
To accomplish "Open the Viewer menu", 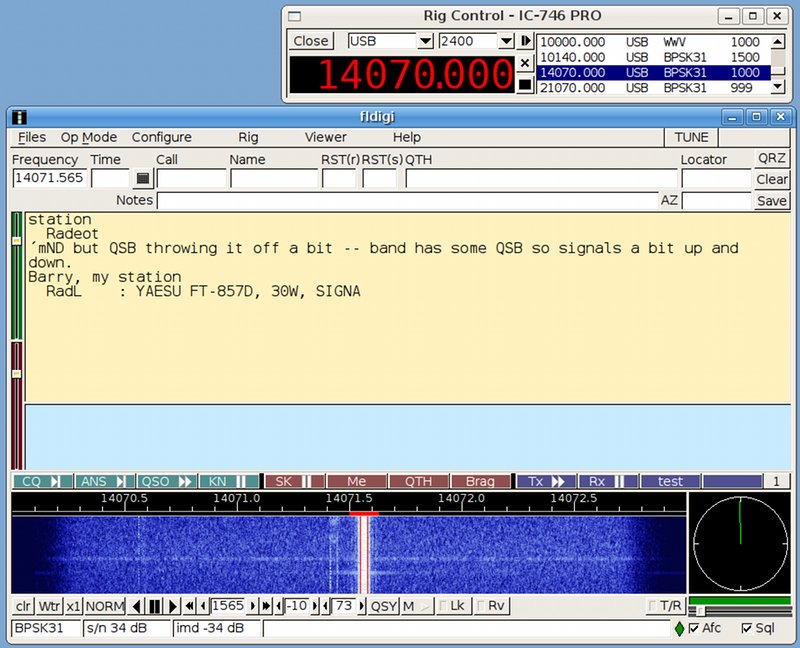I will pos(326,137).
